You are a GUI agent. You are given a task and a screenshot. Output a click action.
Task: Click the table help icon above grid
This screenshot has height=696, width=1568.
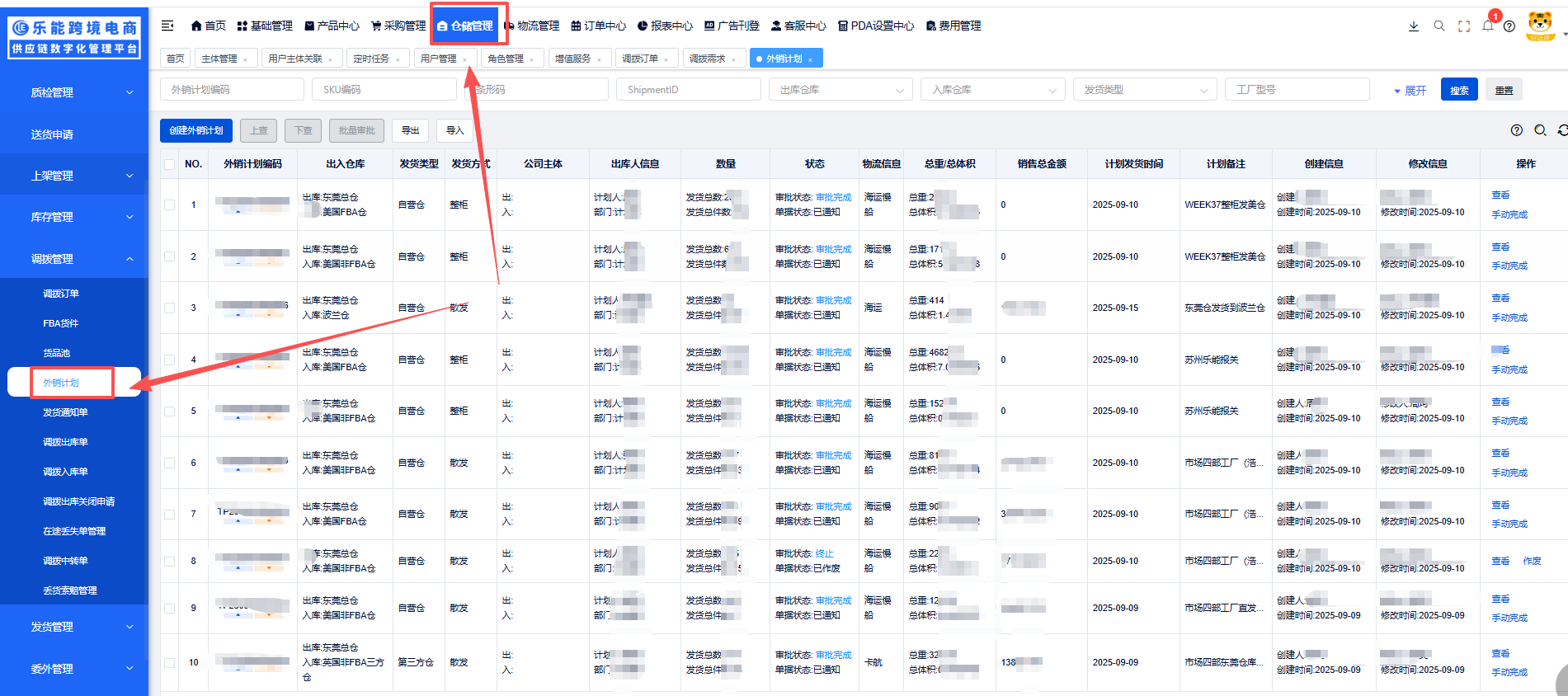click(x=1517, y=130)
